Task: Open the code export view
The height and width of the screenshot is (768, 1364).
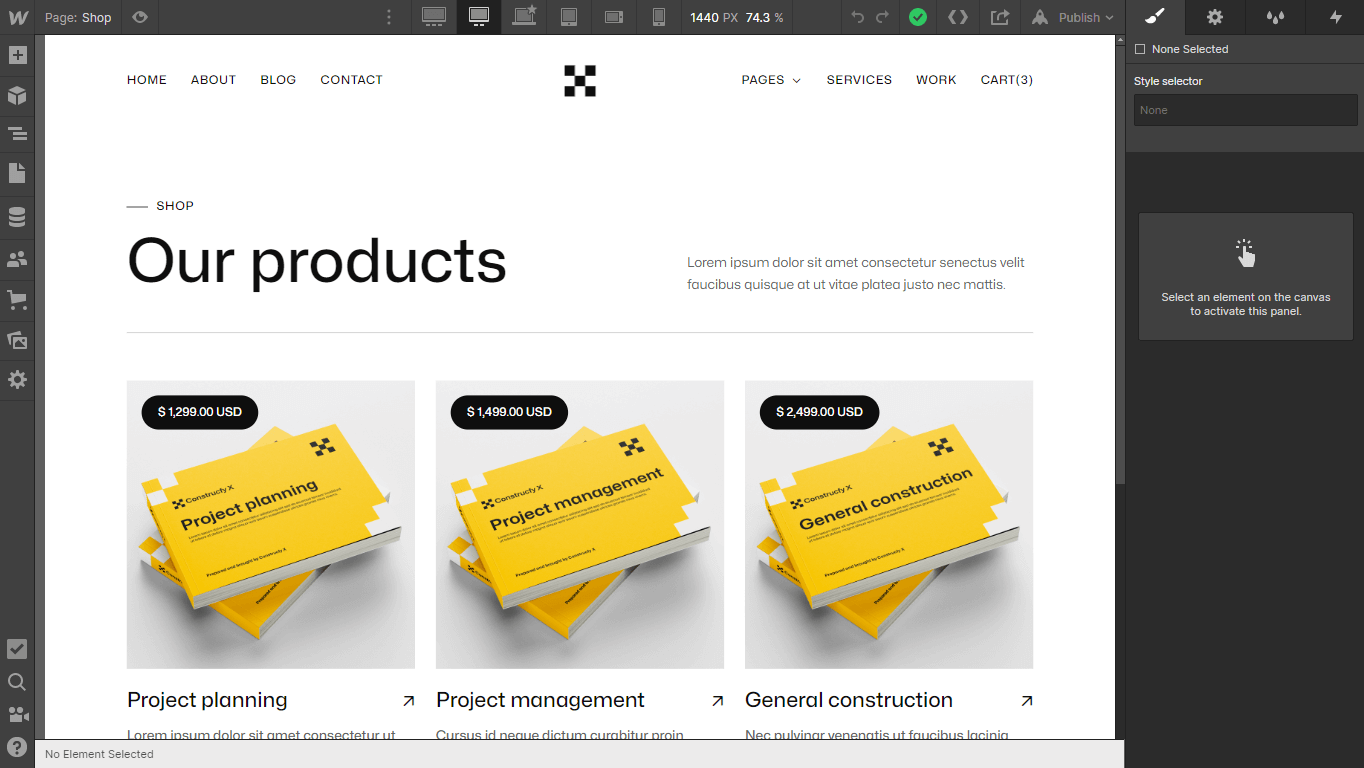Action: pos(957,17)
